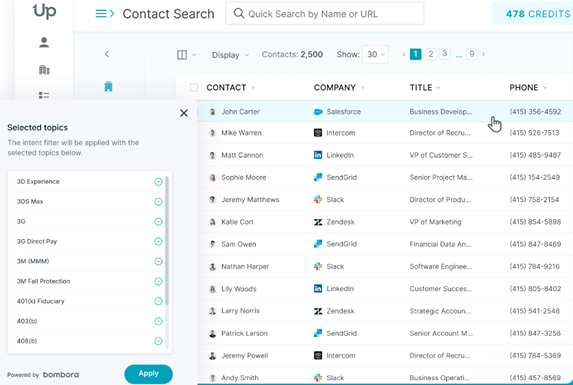Click the Slack logo in Jeremy Matthews row
573x385 pixels.
318,199
